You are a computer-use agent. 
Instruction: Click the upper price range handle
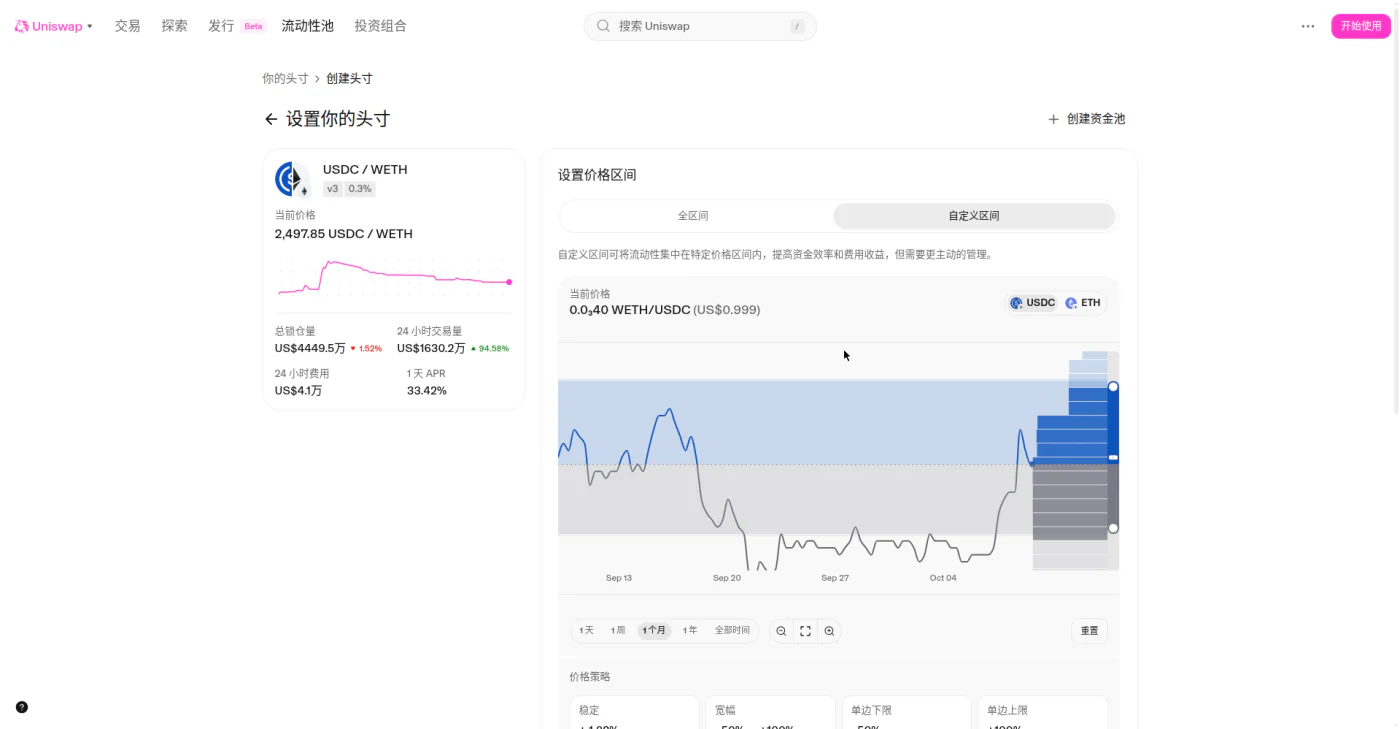click(1113, 387)
